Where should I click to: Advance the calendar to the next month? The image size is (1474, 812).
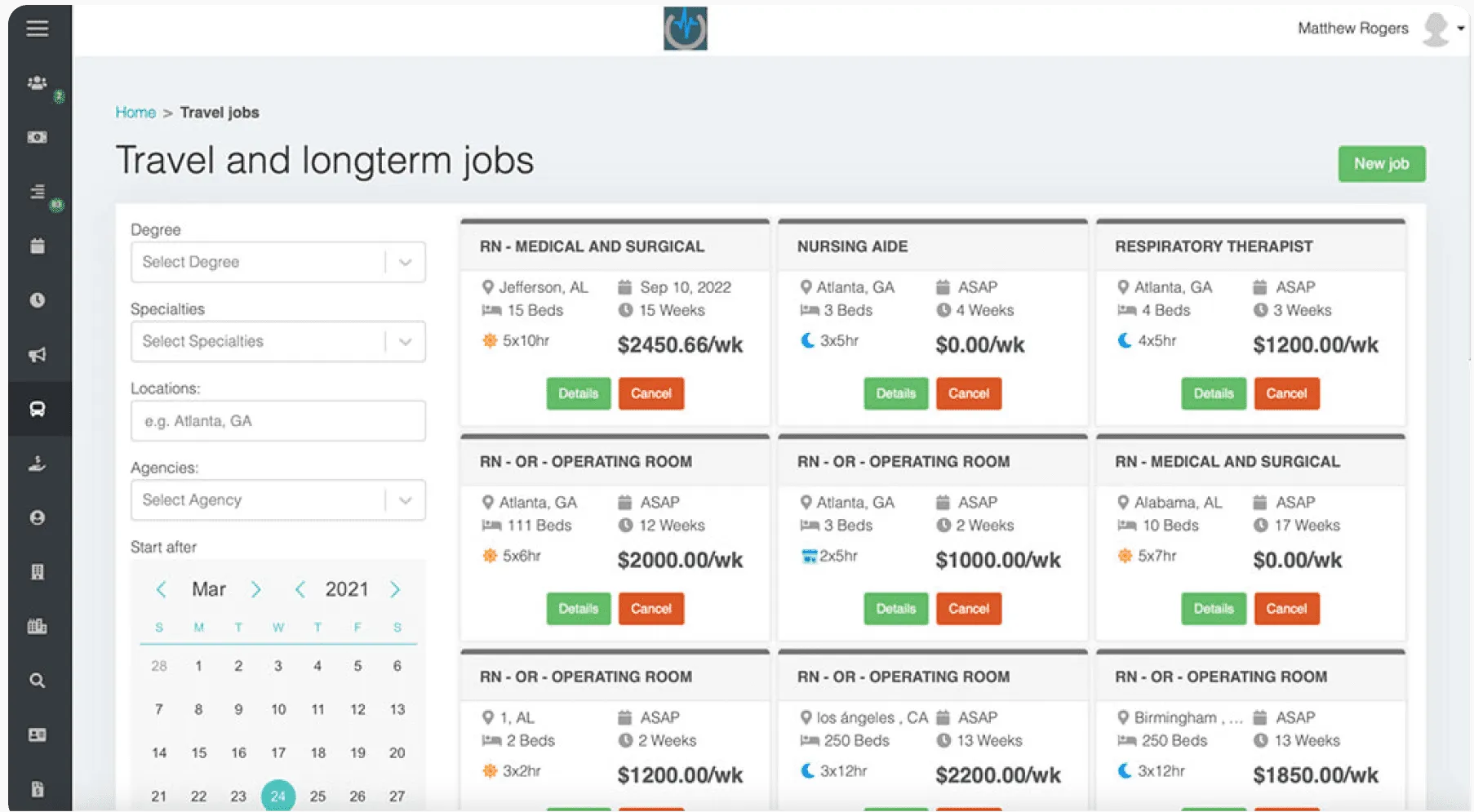256,588
